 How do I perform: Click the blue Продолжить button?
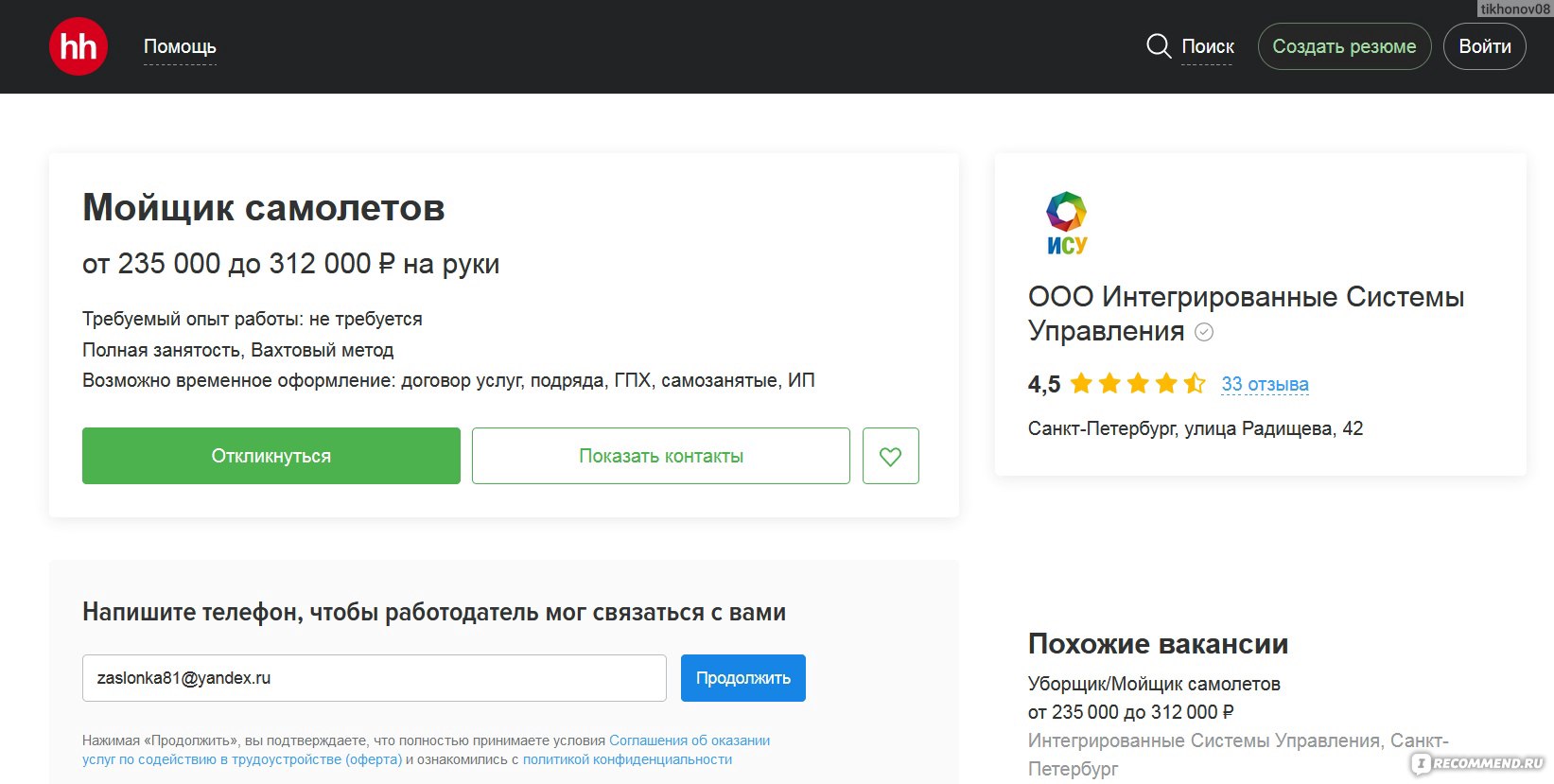click(x=743, y=678)
